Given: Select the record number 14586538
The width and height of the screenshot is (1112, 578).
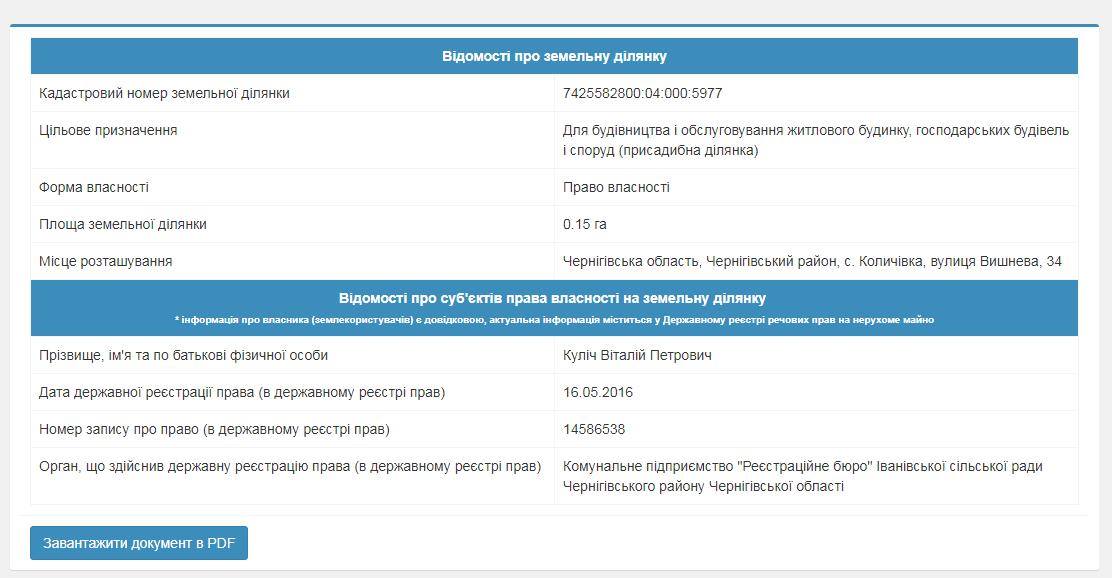Looking at the screenshot, I should 594,429.
